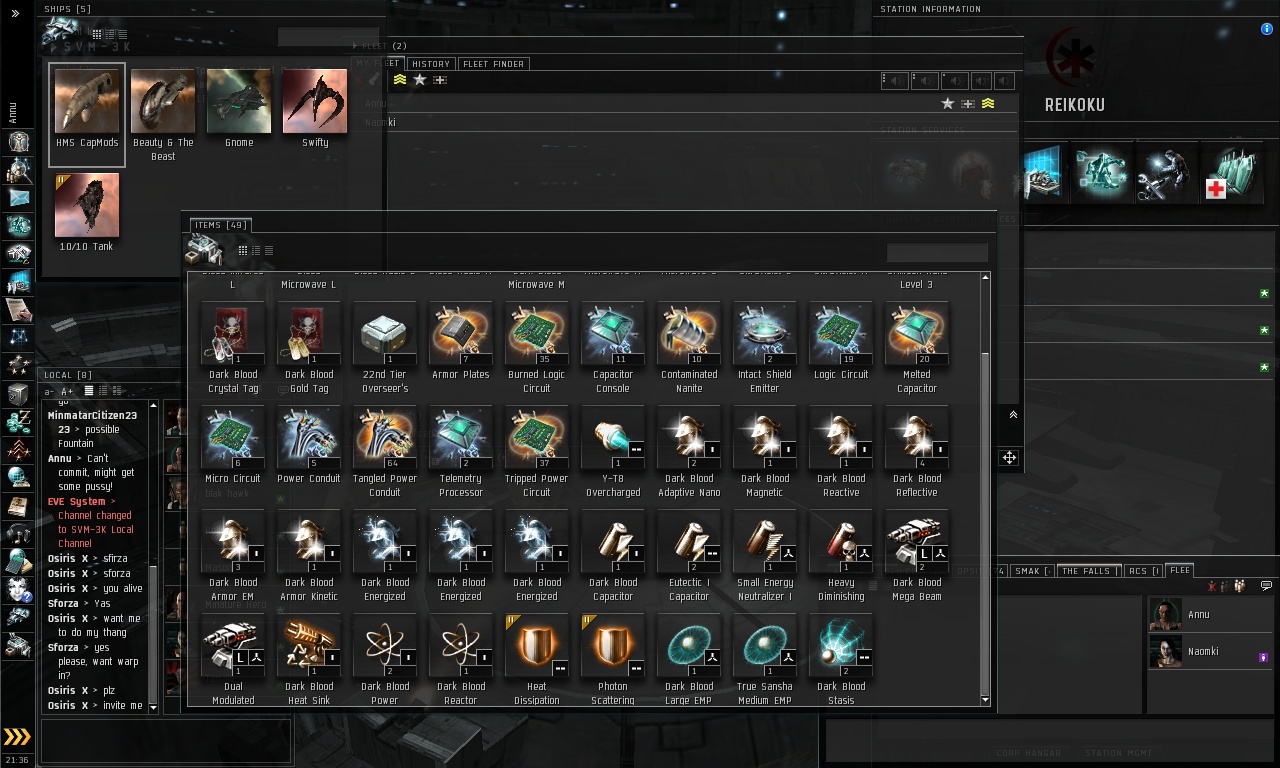Switch to the Fleet Finder tab
The height and width of the screenshot is (768, 1280).
(x=493, y=64)
